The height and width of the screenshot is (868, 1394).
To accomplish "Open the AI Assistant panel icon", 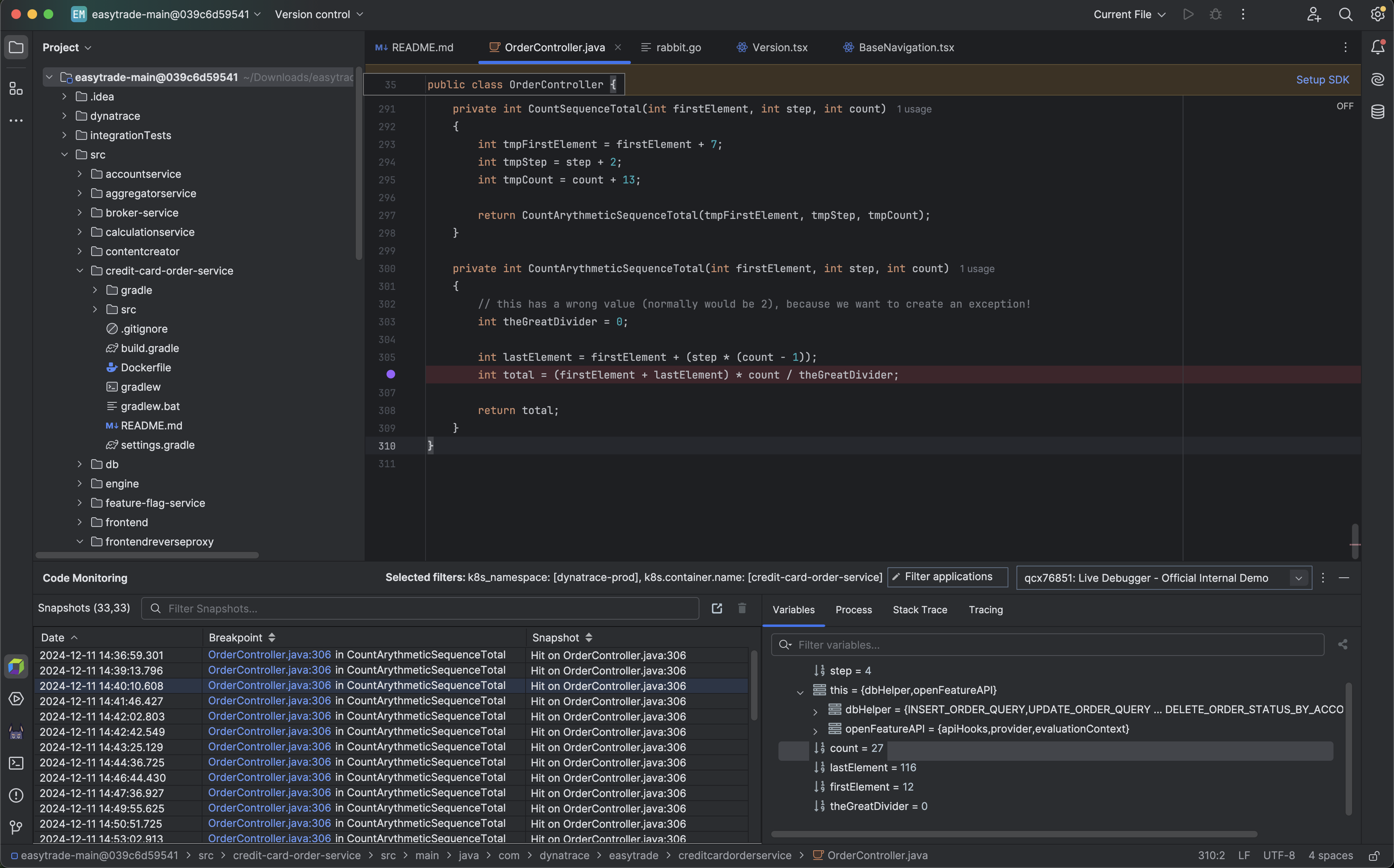I will point(1379,79).
